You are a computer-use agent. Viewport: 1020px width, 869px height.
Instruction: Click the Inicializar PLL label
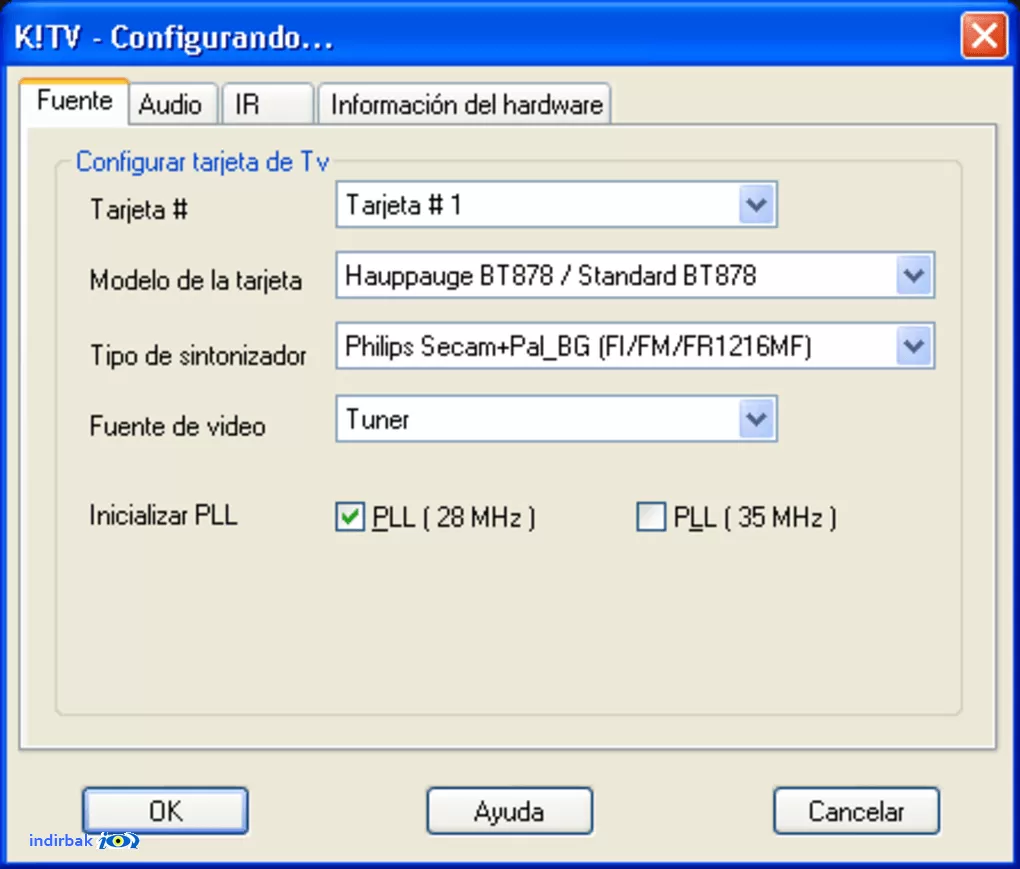pos(163,515)
